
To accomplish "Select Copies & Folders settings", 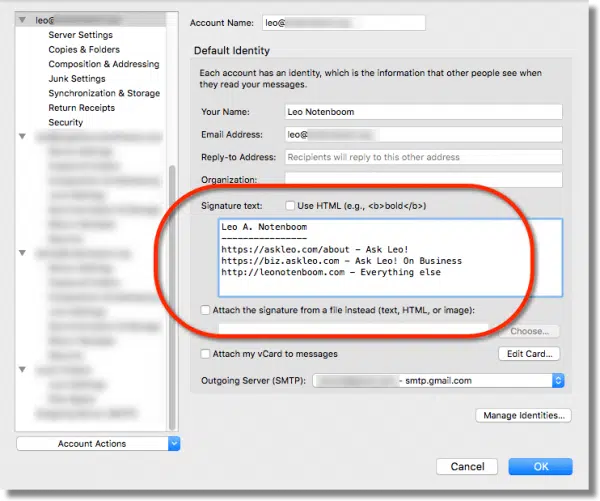I will (84, 49).
